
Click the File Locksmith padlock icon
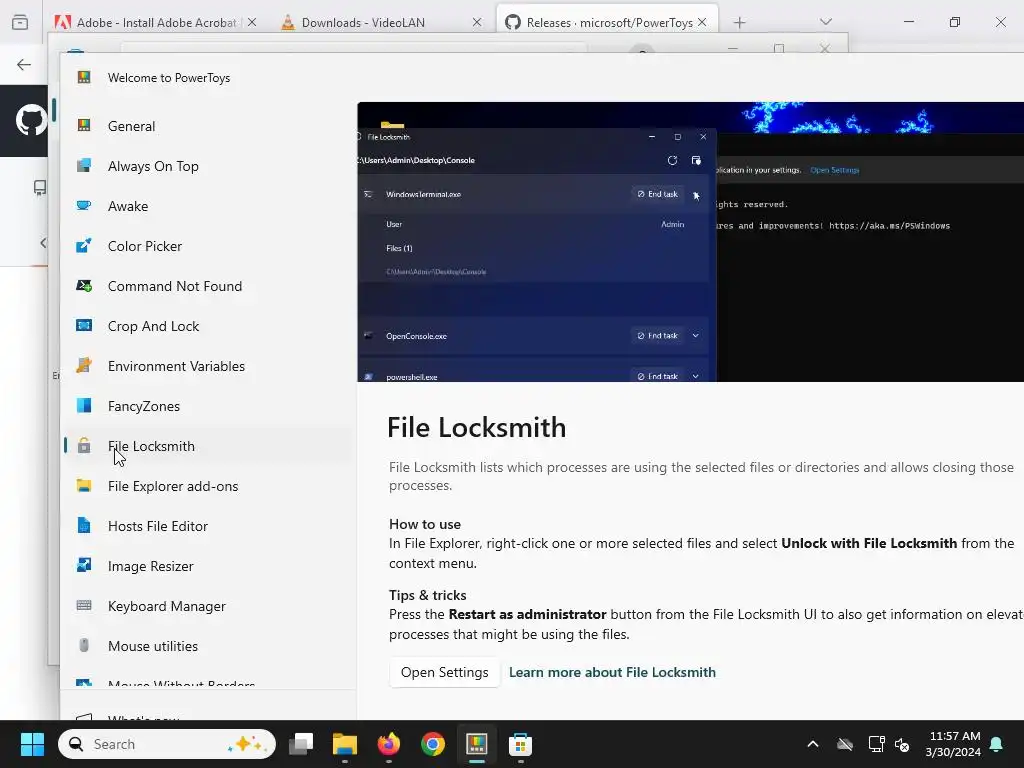pos(84,446)
